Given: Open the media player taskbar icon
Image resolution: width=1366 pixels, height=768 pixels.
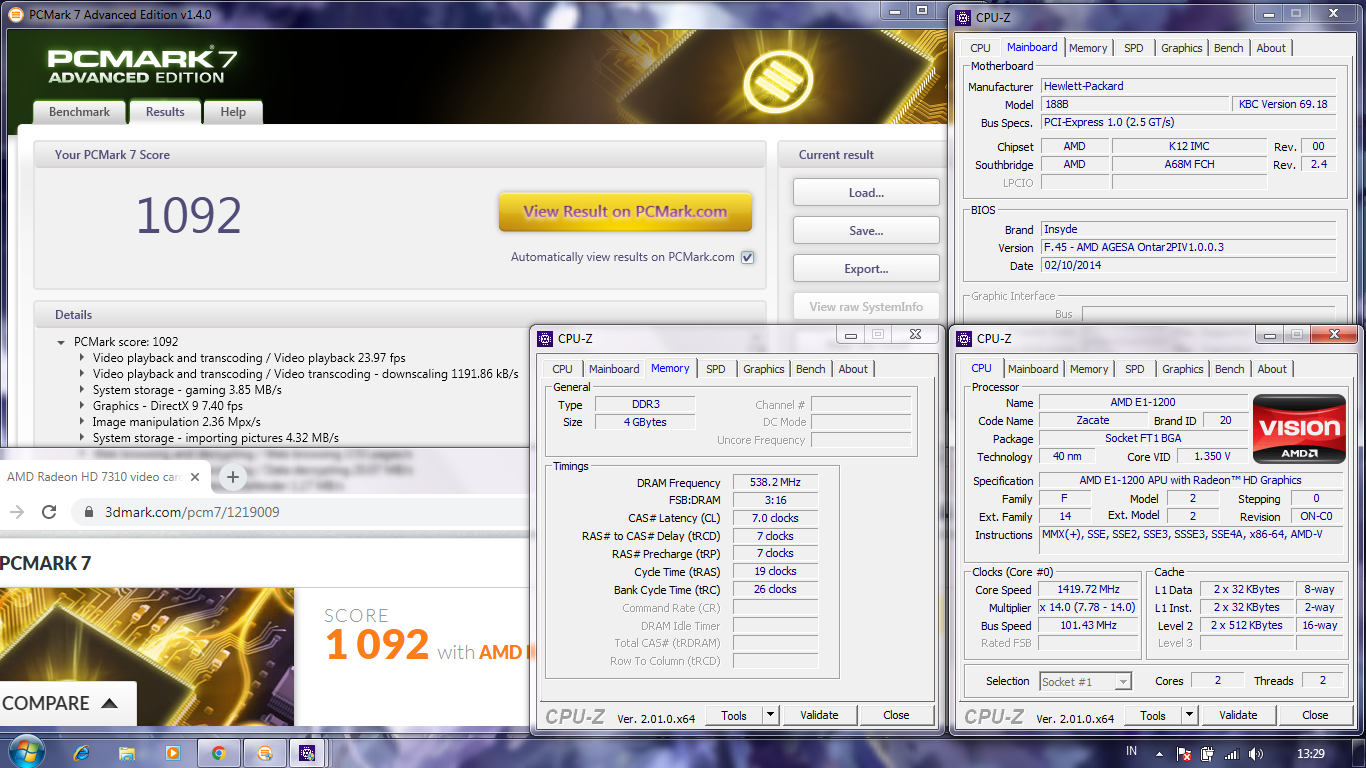Looking at the screenshot, I should click(173, 753).
